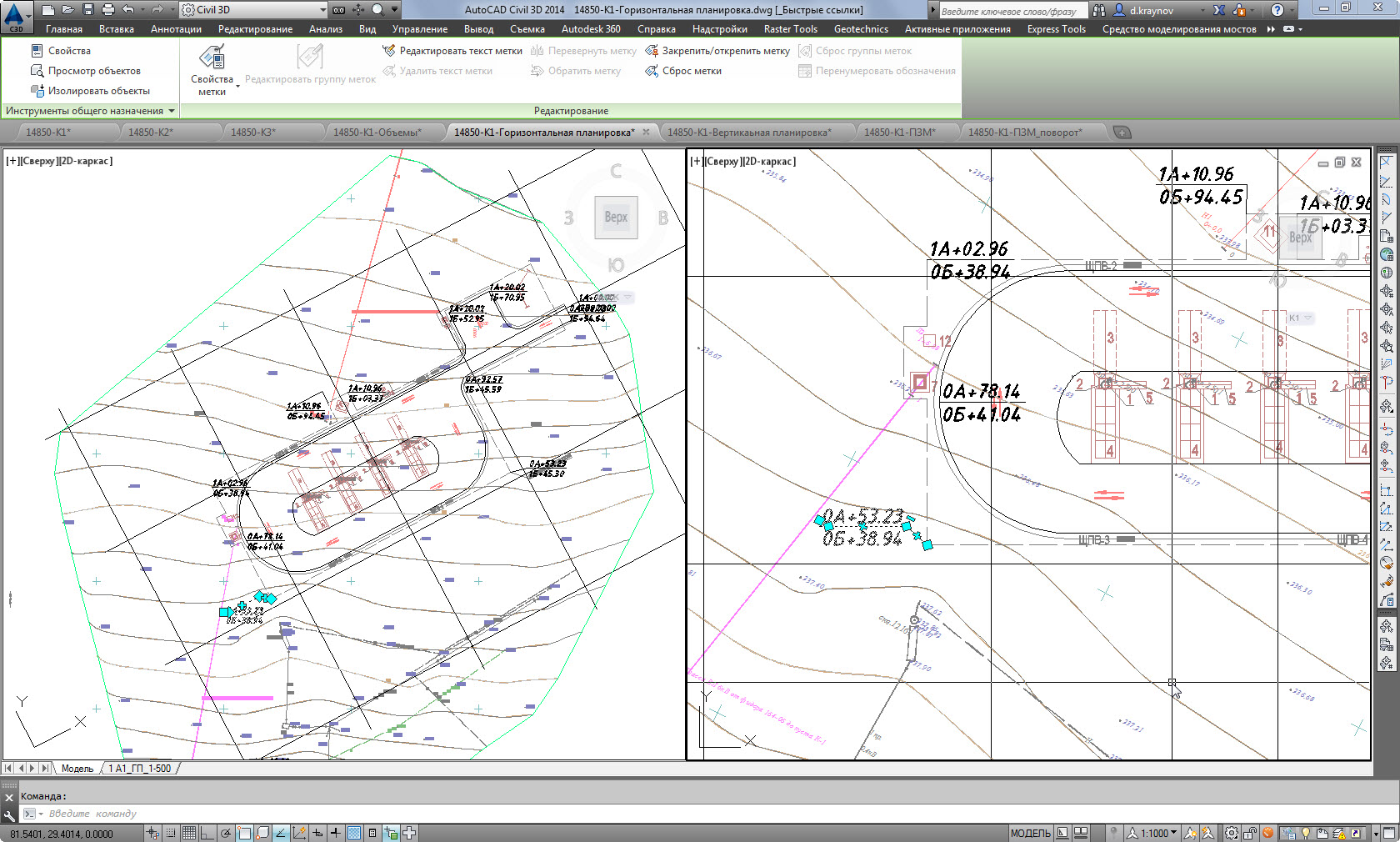Click the МОДЕЛЬ button in status bar
The image size is (1400, 842).
pyautogui.click(x=1030, y=833)
